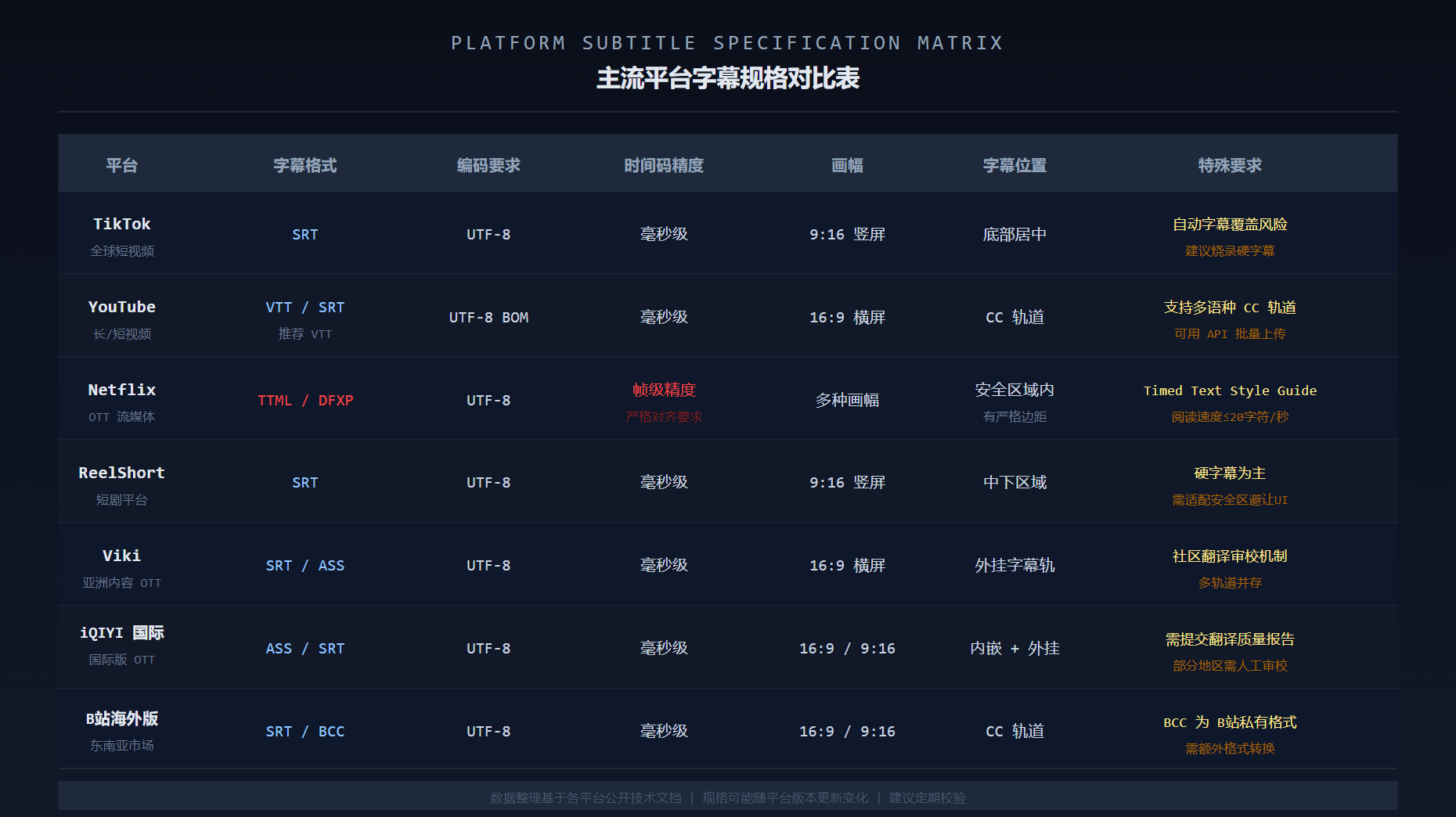The image size is (1456, 817).
Task: Select the UTF-8 BOM encoding cell
Action: (x=488, y=317)
